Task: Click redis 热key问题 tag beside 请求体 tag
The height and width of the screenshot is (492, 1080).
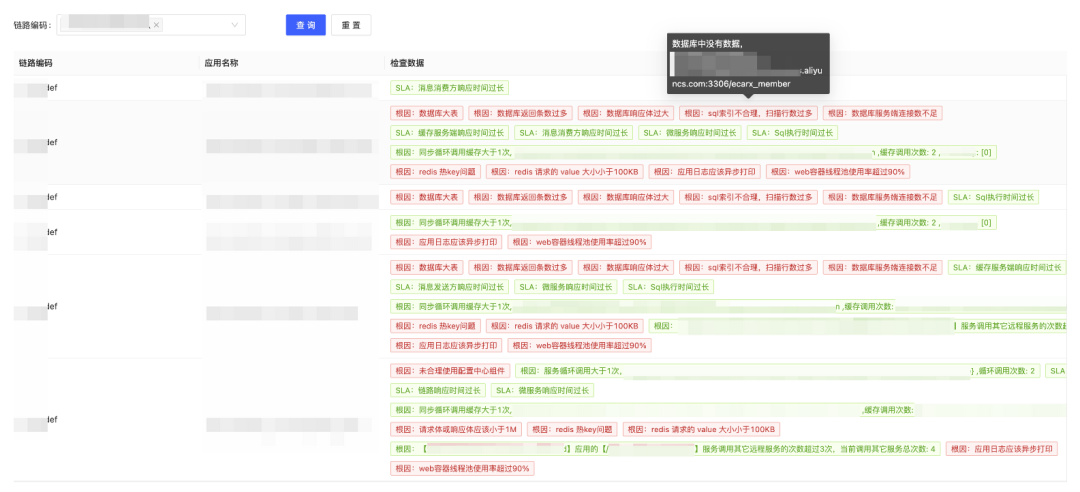Action: coord(572,429)
